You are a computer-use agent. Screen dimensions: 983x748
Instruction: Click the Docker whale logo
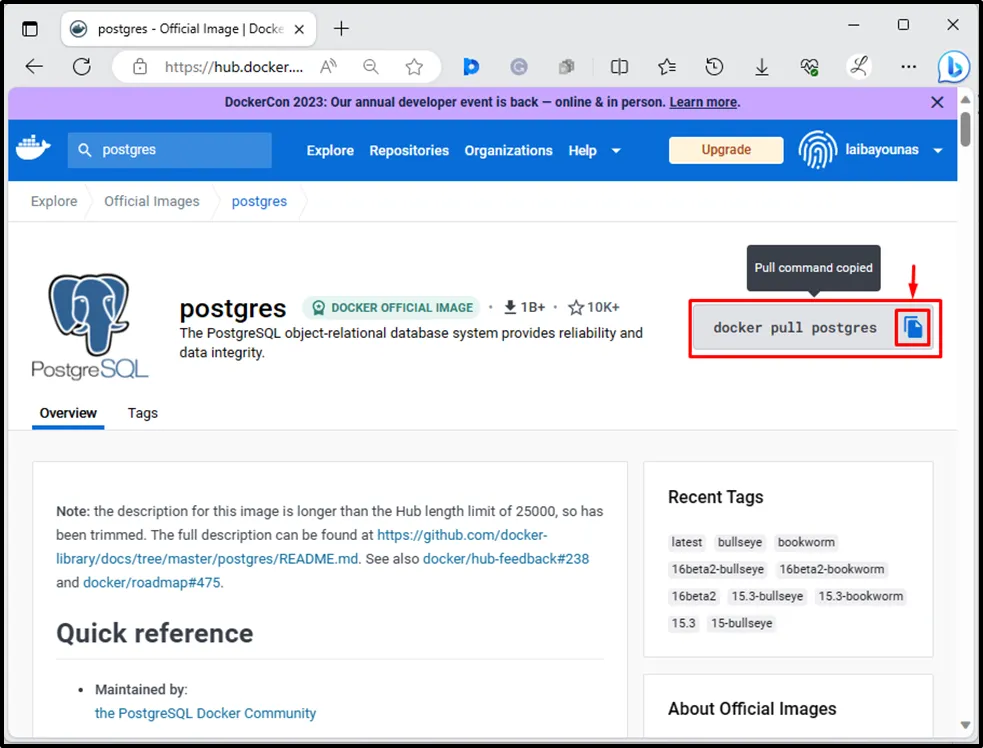[x=33, y=150]
